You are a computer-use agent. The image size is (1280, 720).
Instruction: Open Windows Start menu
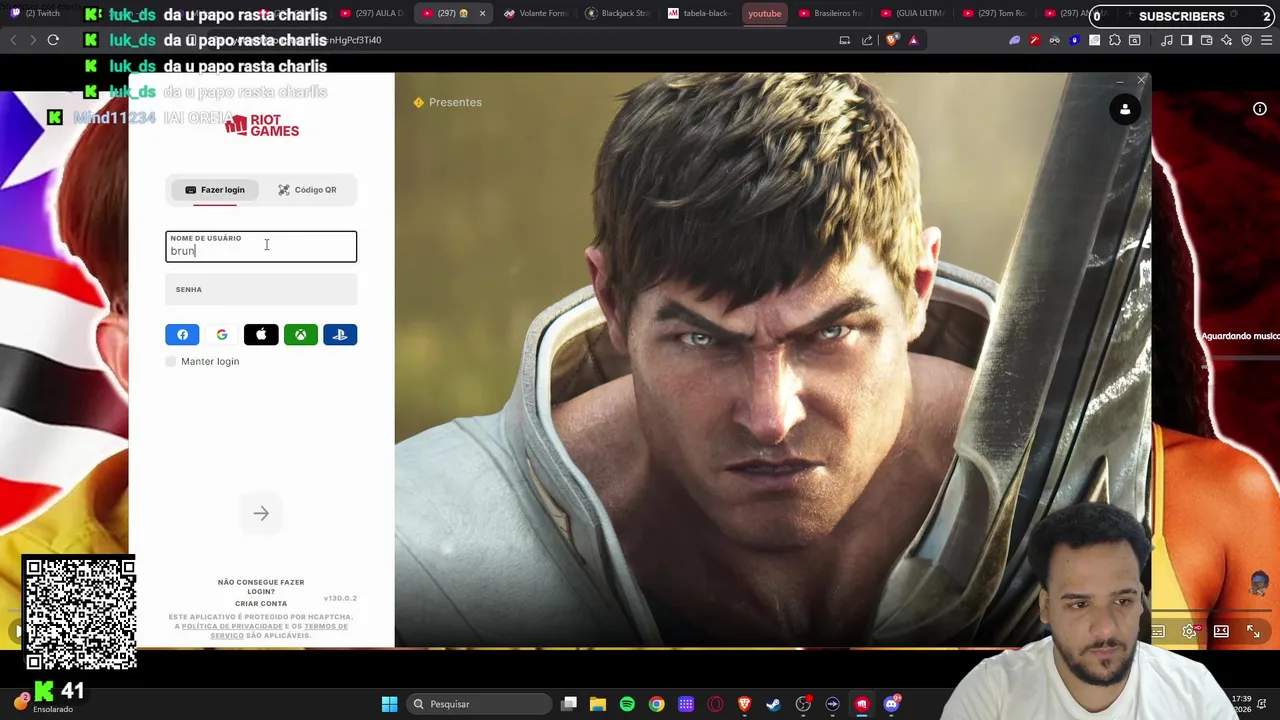point(389,704)
